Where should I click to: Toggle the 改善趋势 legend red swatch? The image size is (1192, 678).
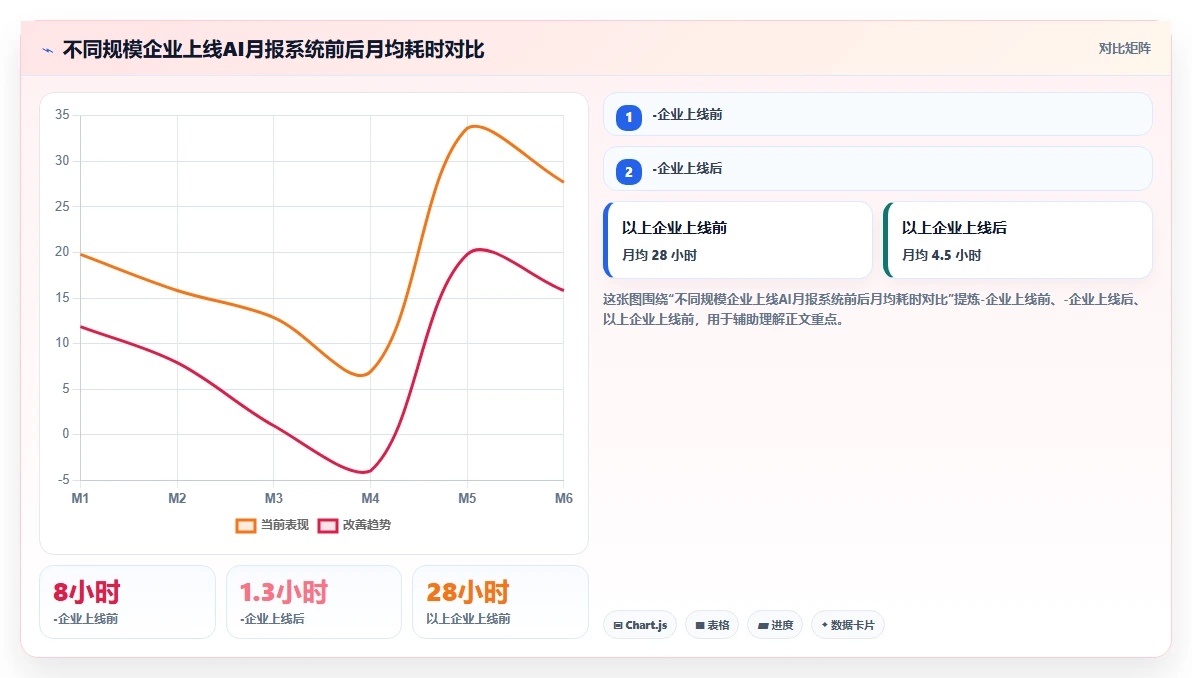(328, 525)
